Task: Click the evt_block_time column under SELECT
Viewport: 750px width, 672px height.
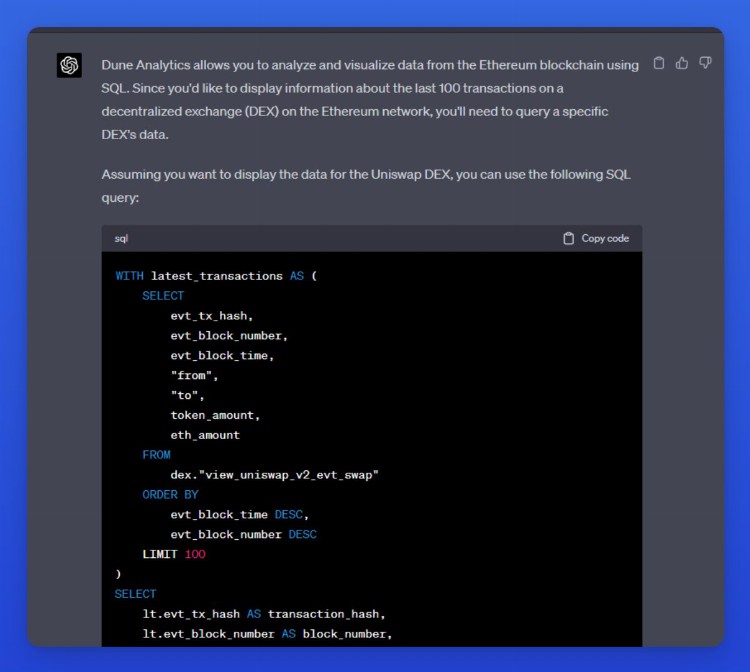Action: 222,355
